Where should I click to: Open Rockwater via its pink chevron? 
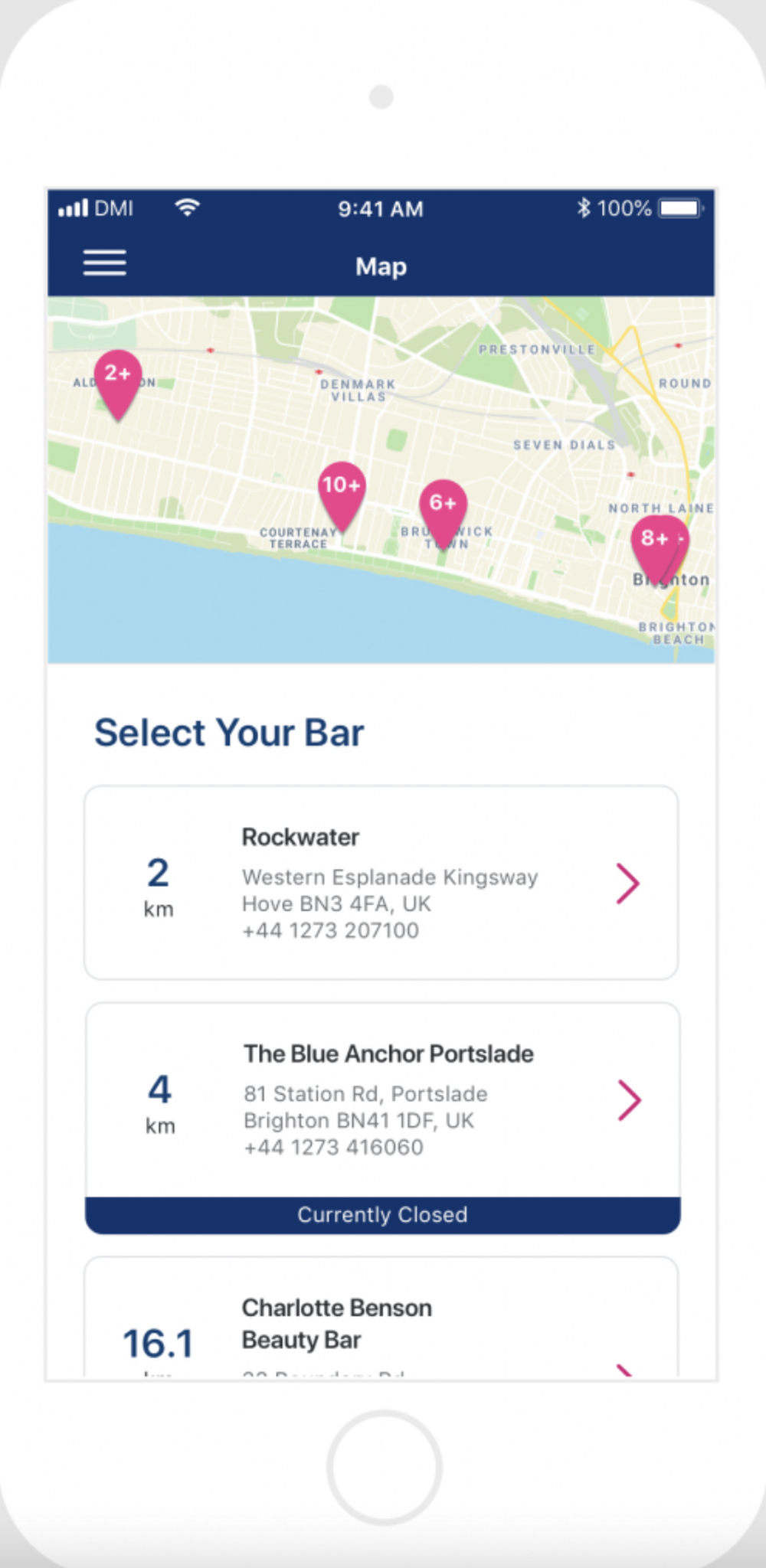tap(627, 884)
